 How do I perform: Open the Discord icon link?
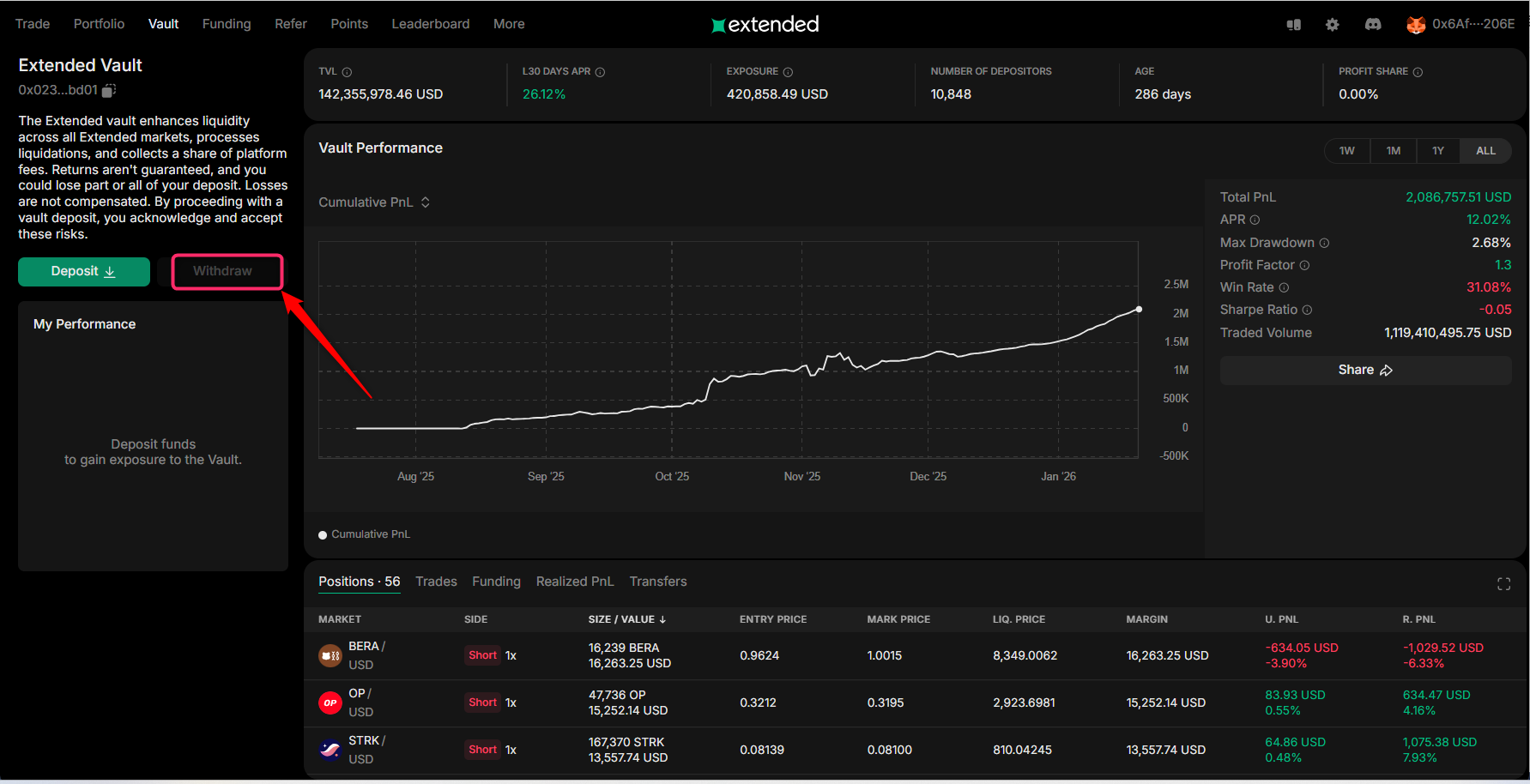click(x=1373, y=25)
